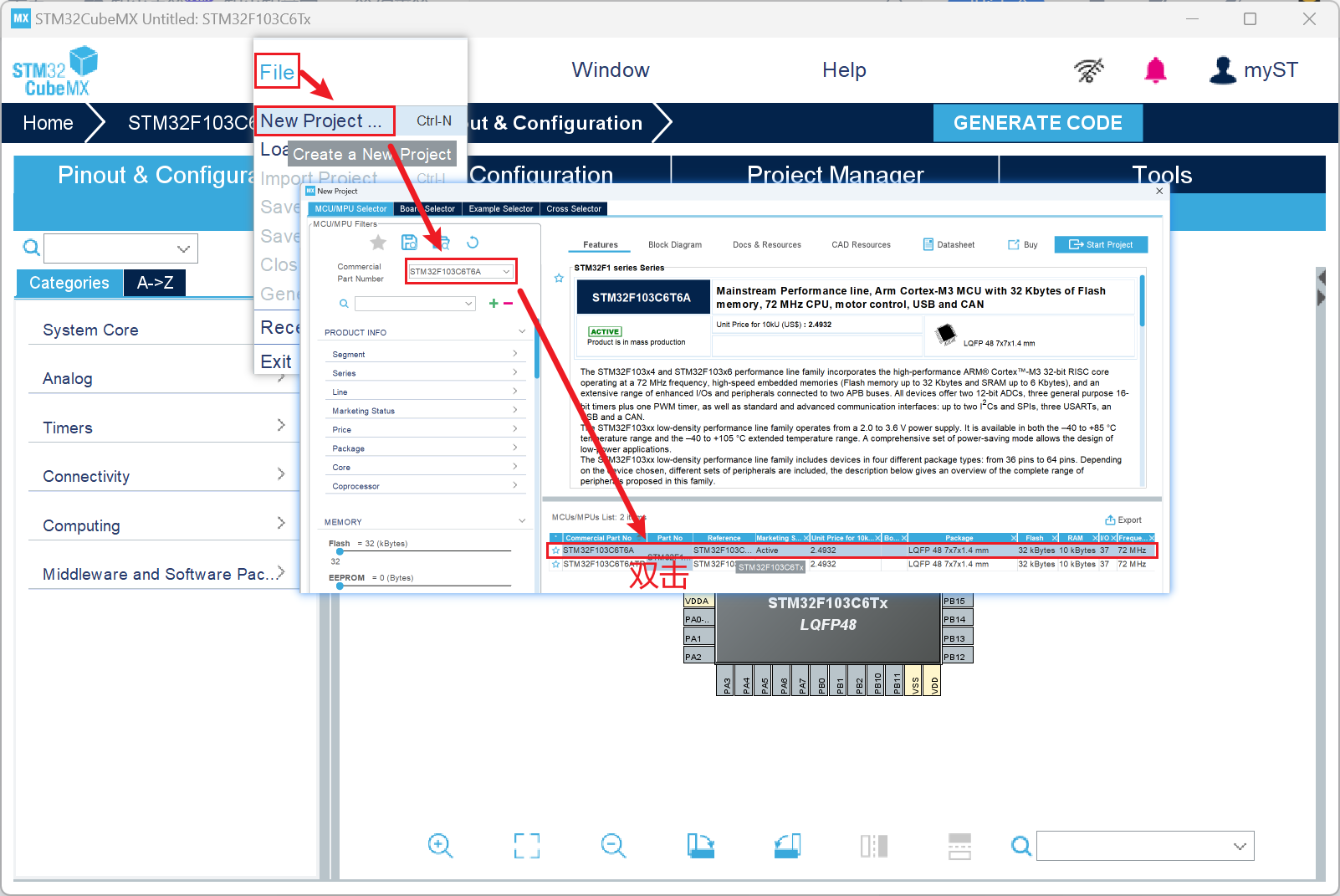This screenshot has width=1340, height=896.
Task: Click the Buy link
Action: coord(1023,245)
